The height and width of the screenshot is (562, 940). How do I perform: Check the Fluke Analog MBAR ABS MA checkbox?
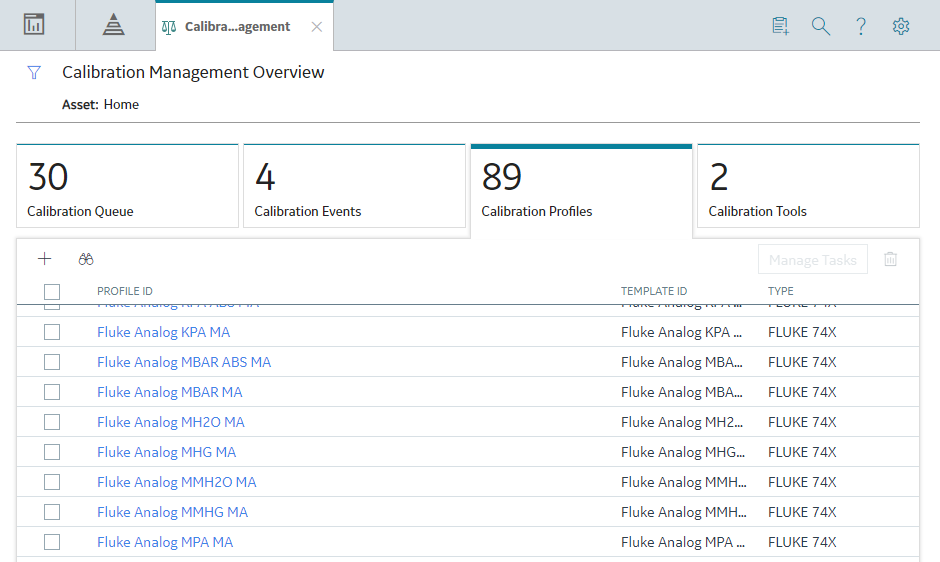click(52, 362)
